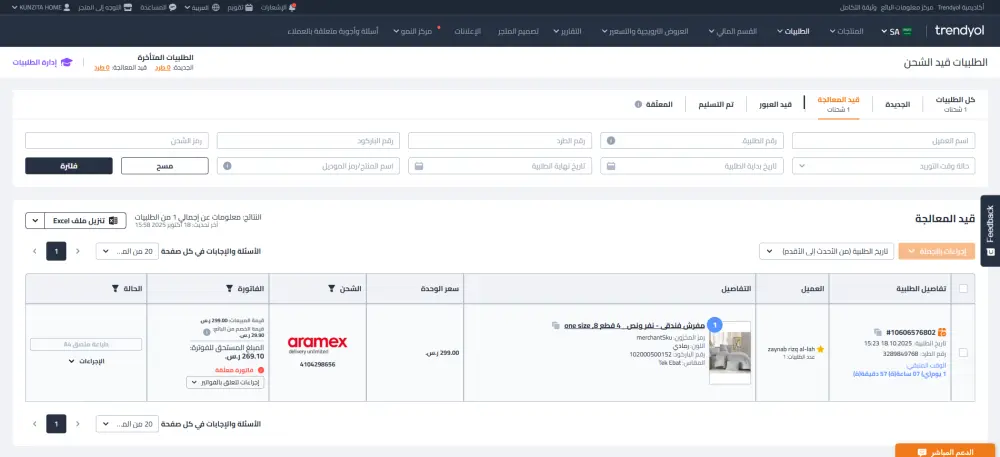Open تصميم المتجر store design menu
Screen dimensions: 1000x457
[518, 31]
